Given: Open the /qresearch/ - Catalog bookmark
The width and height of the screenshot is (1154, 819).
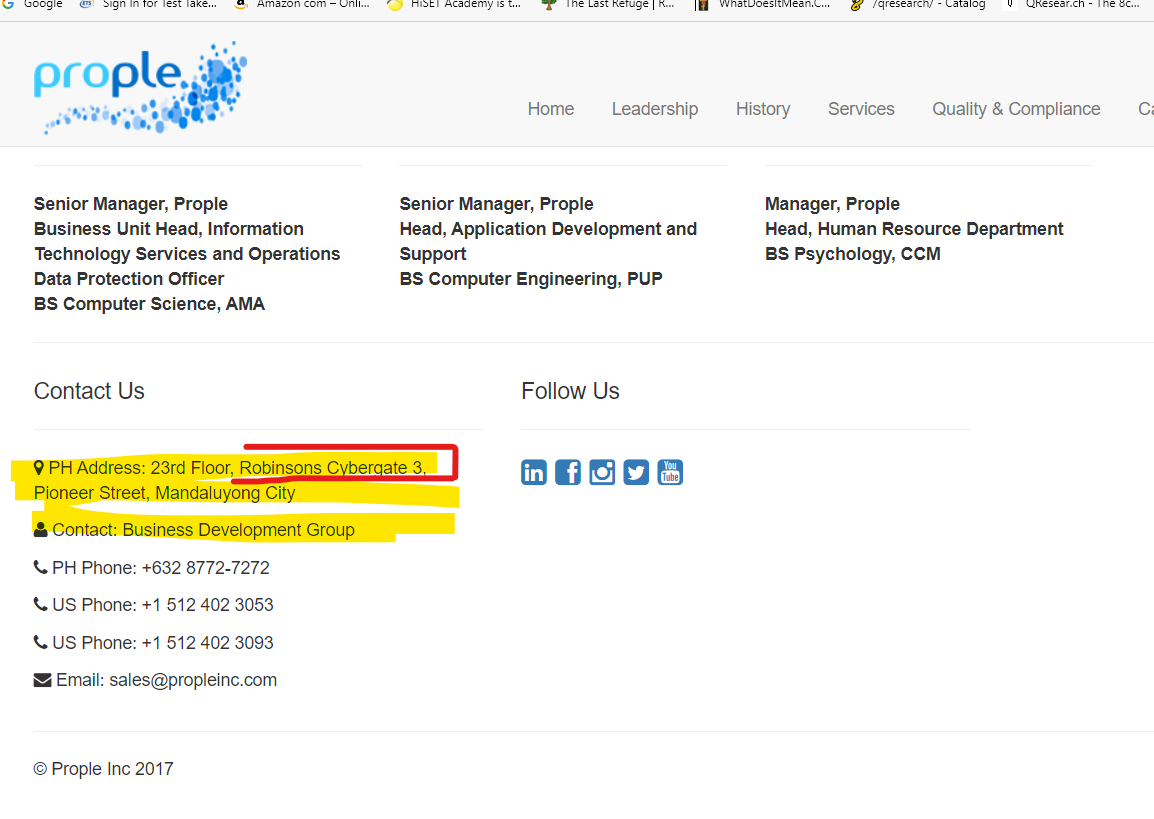Looking at the screenshot, I should pyautogui.click(x=918, y=4).
